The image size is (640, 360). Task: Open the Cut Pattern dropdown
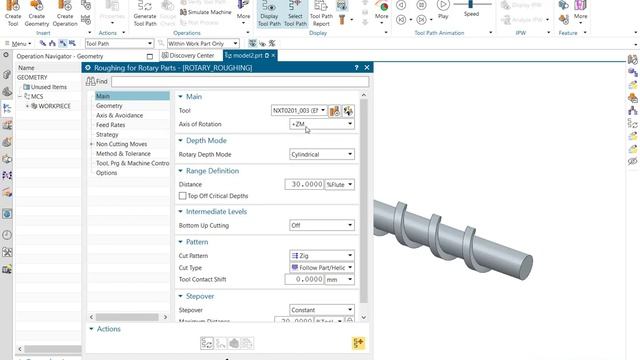pos(322,256)
